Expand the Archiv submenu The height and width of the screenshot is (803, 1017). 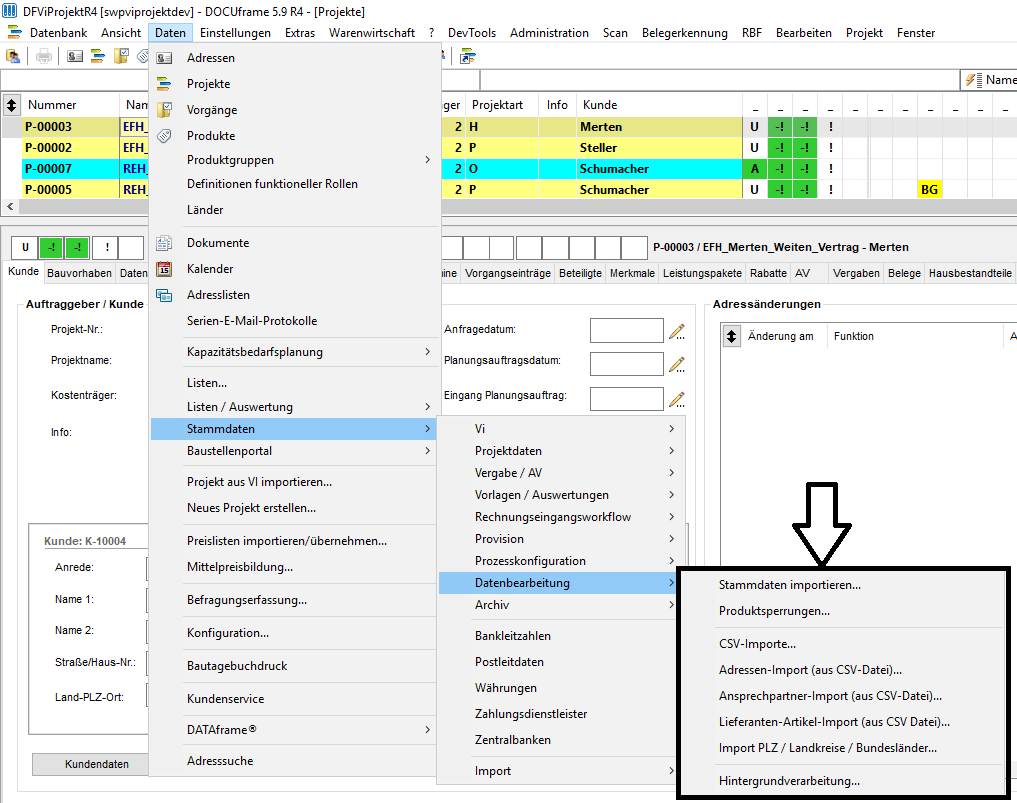coord(671,605)
